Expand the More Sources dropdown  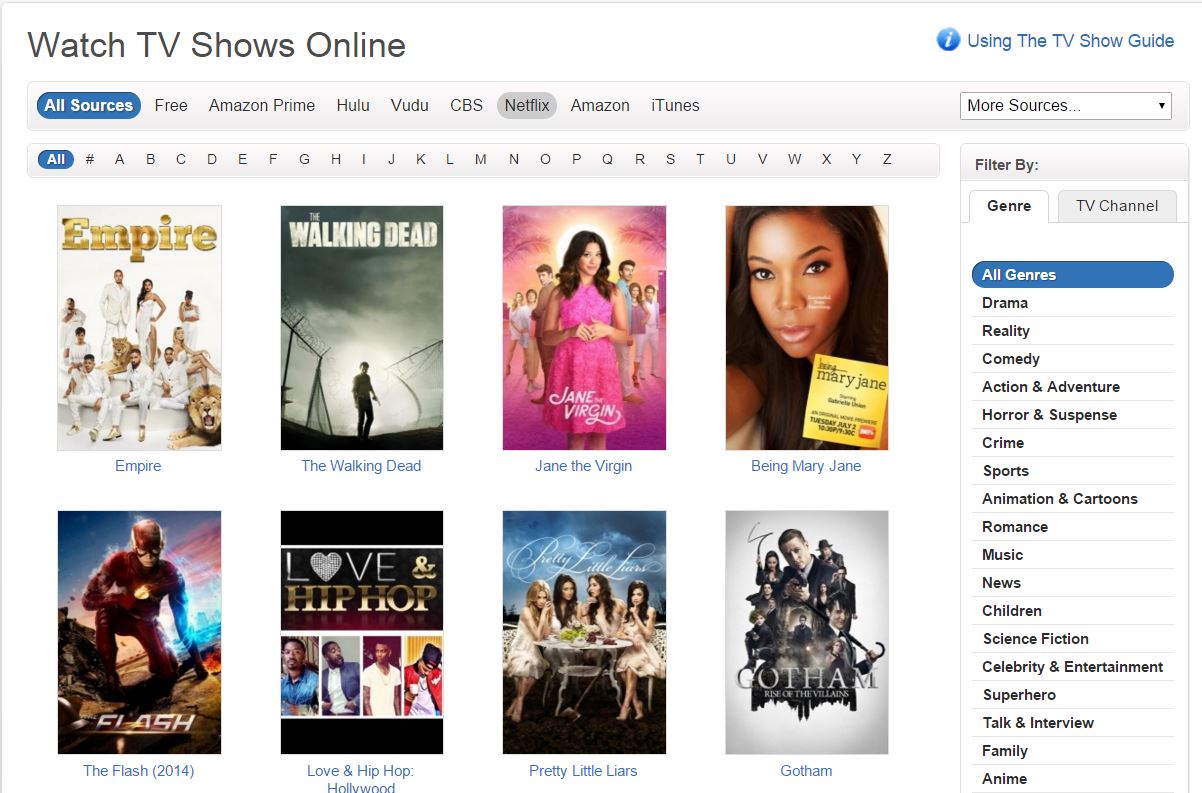(x=1065, y=105)
